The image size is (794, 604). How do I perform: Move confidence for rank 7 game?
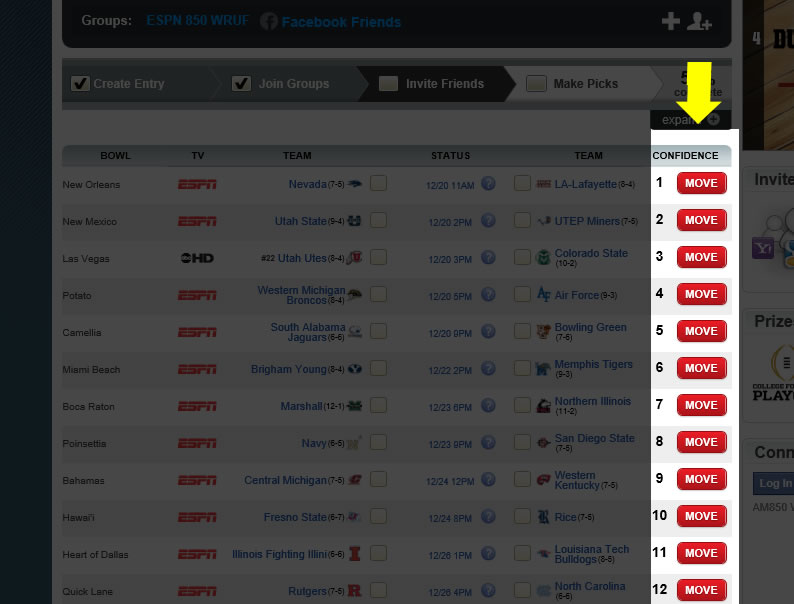701,405
